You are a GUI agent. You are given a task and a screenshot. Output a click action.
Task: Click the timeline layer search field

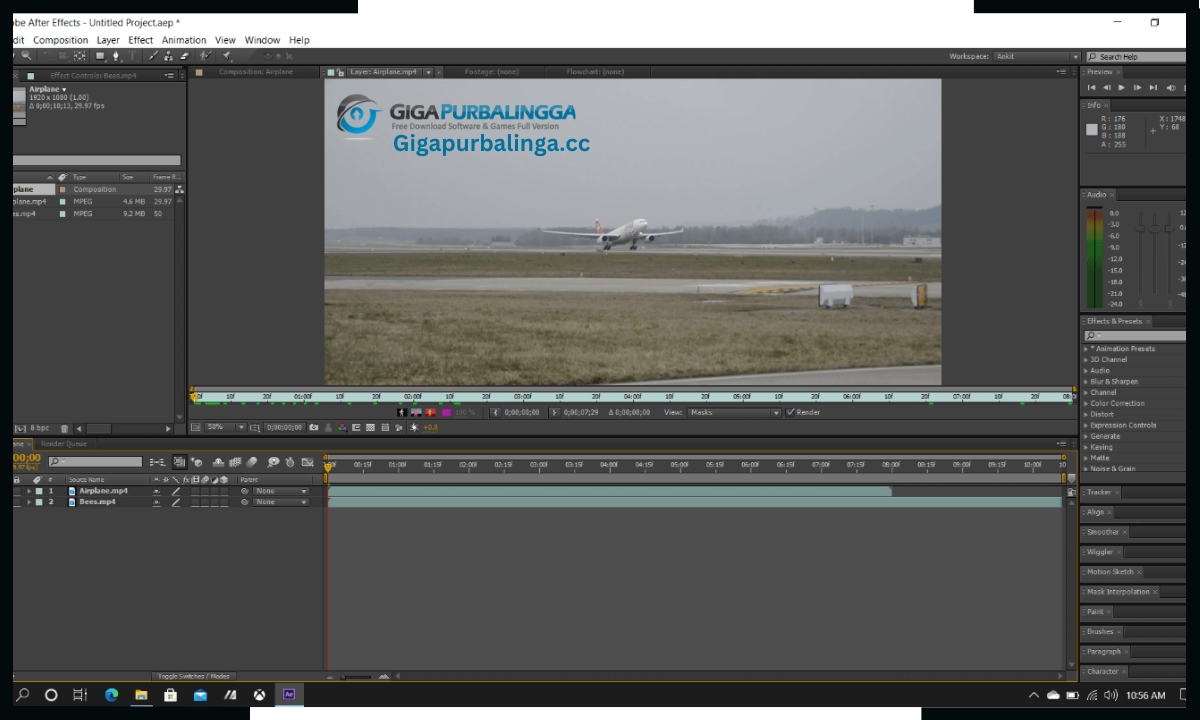pyautogui.click(x=95, y=462)
